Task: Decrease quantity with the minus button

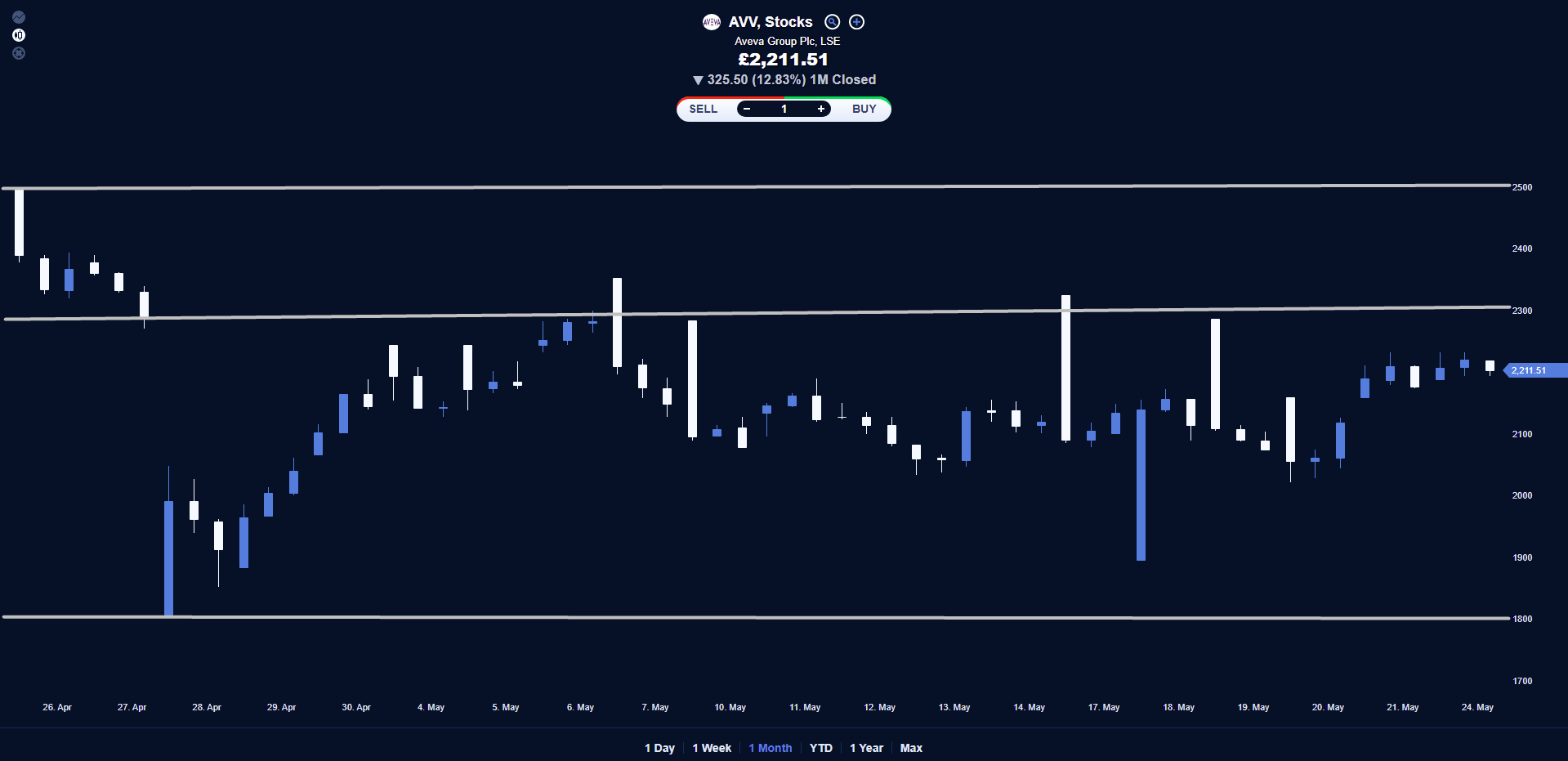Action: pos(746,109)
